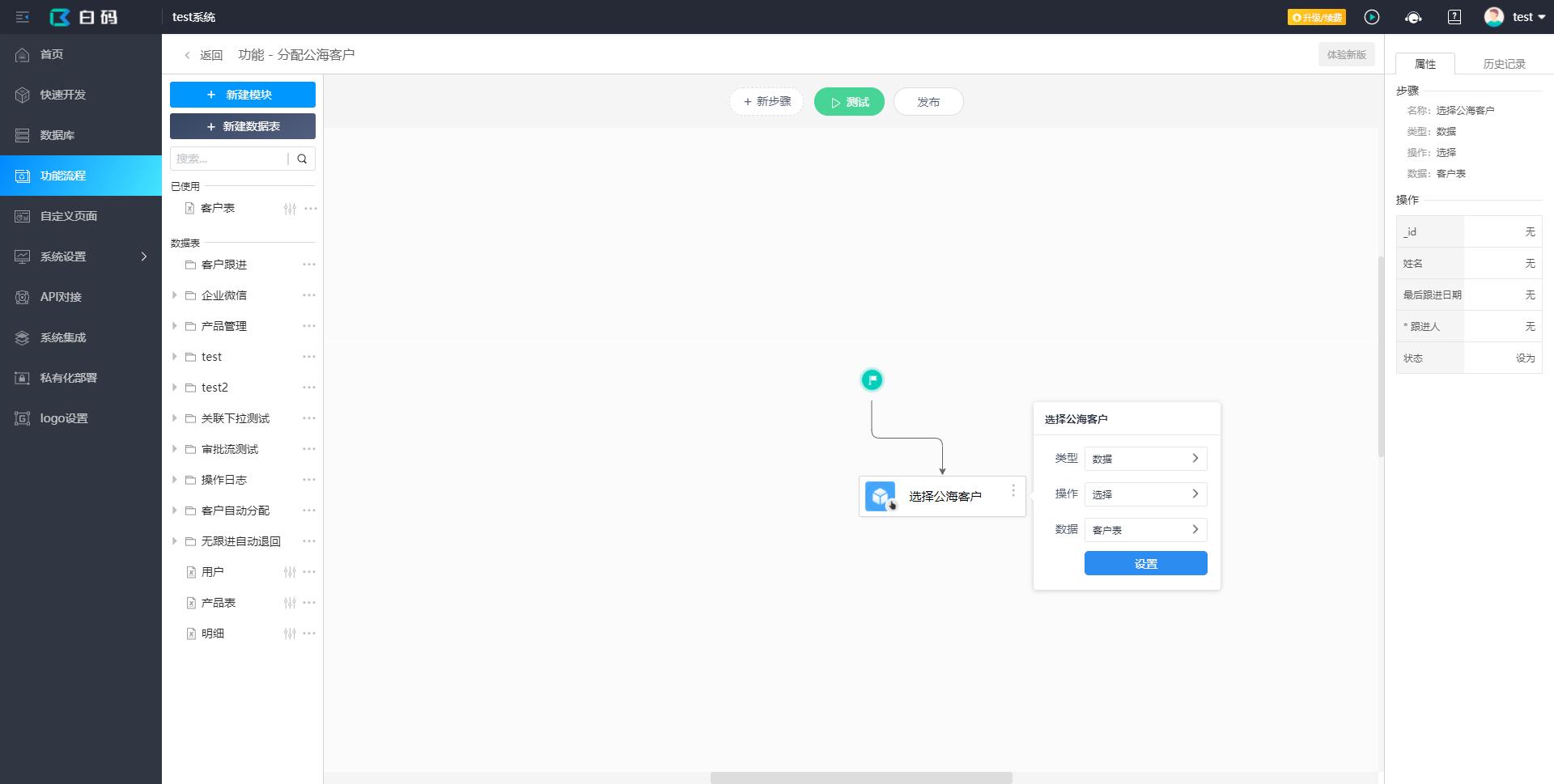
Task: Open 快速开发 in the sidebar
Action: pos(81,95)
